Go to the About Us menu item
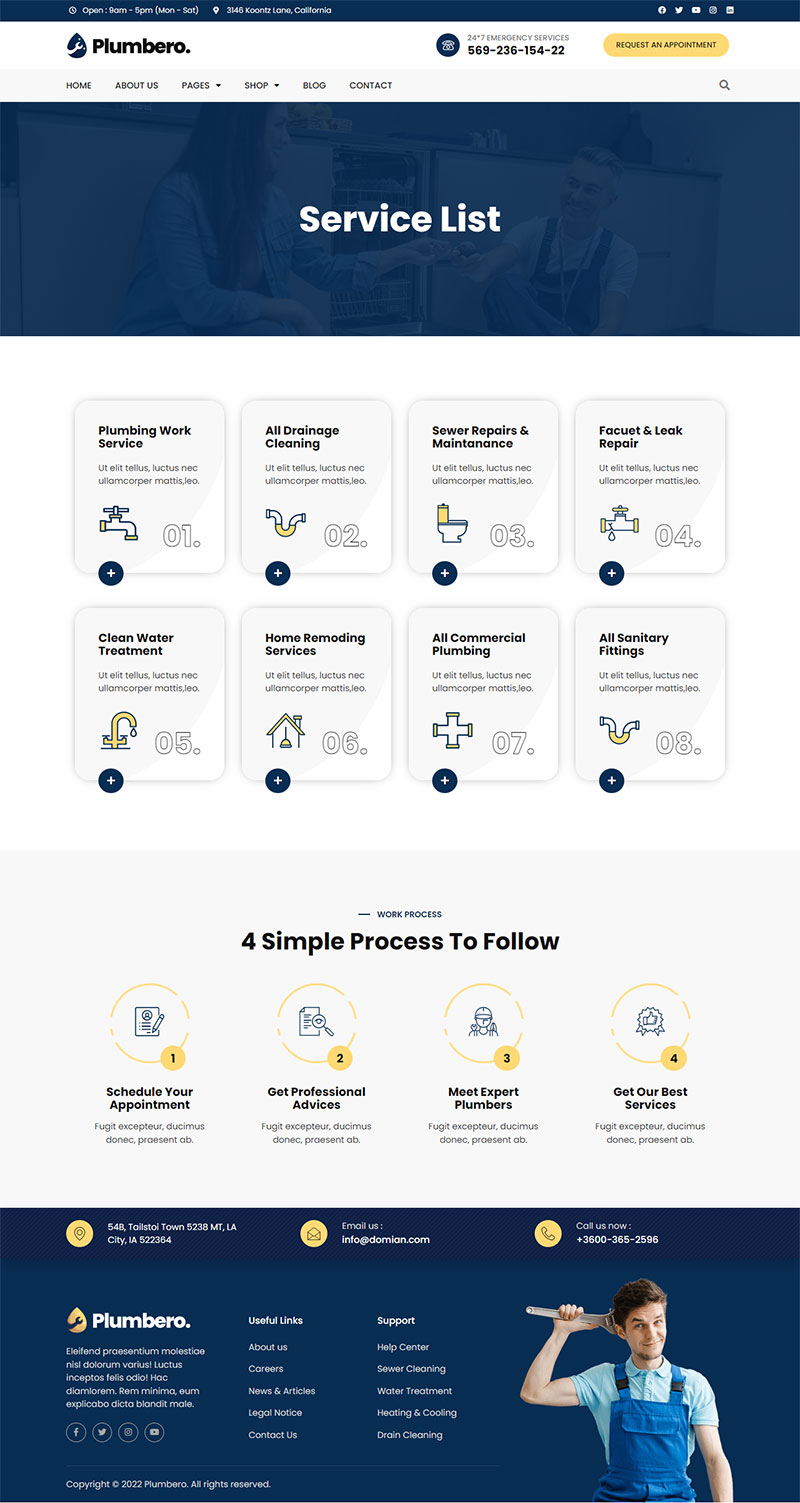Viewport: 800px width, 1503px height. (x=136, y=85)
